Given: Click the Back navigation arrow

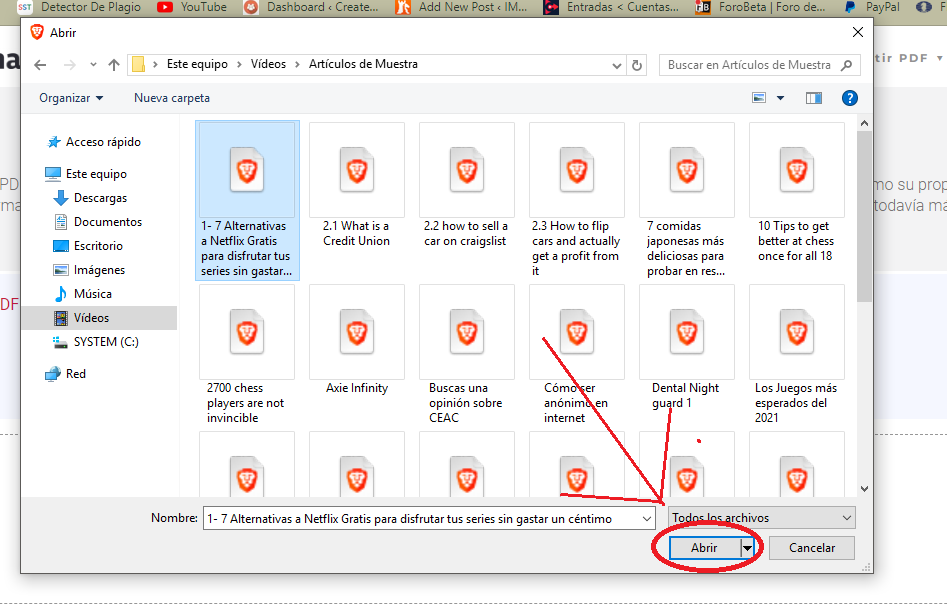Looking at the screenshot, I should click(x=40, y=65).
